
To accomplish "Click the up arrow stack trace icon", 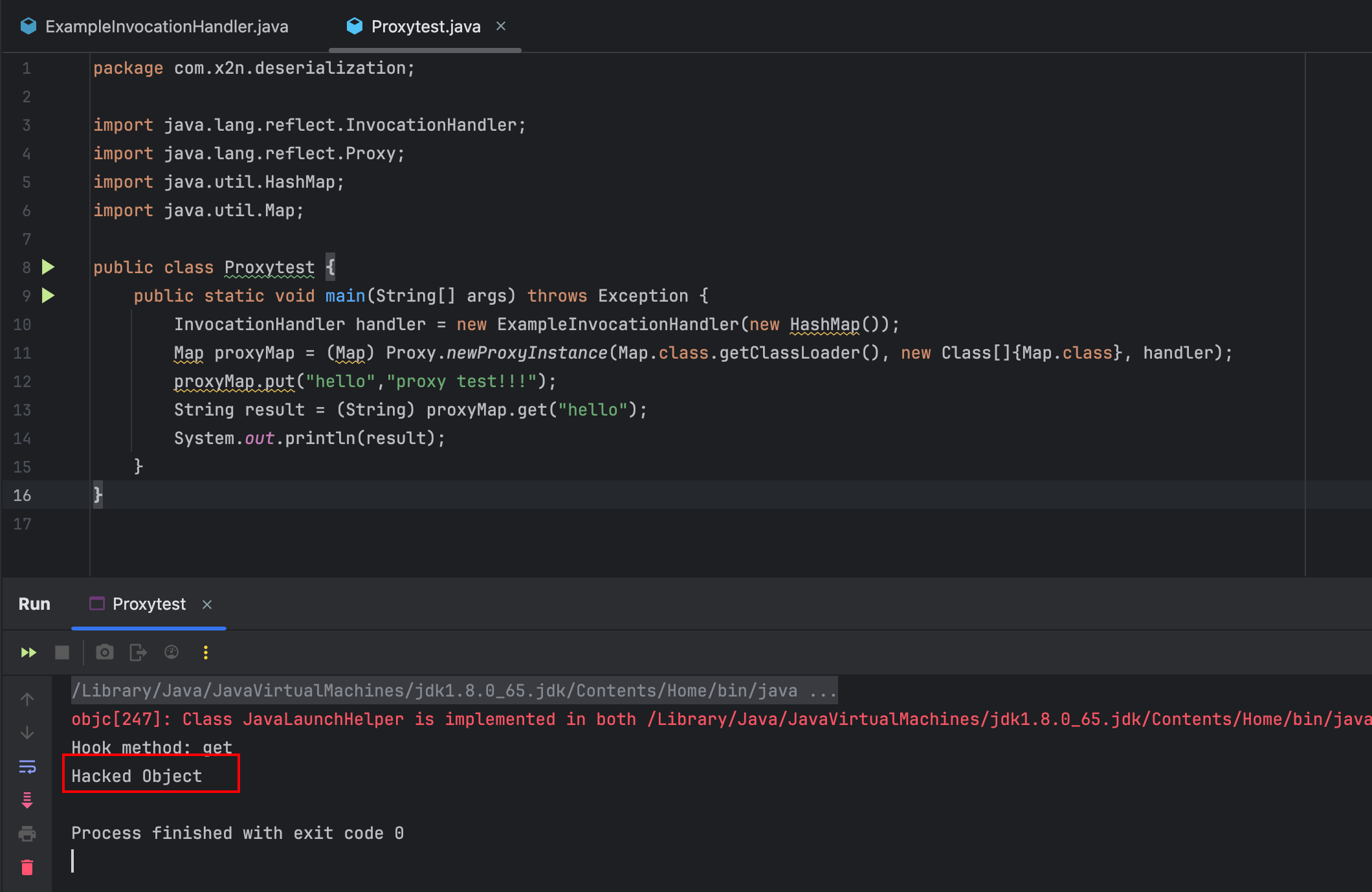I will [27, 699].
